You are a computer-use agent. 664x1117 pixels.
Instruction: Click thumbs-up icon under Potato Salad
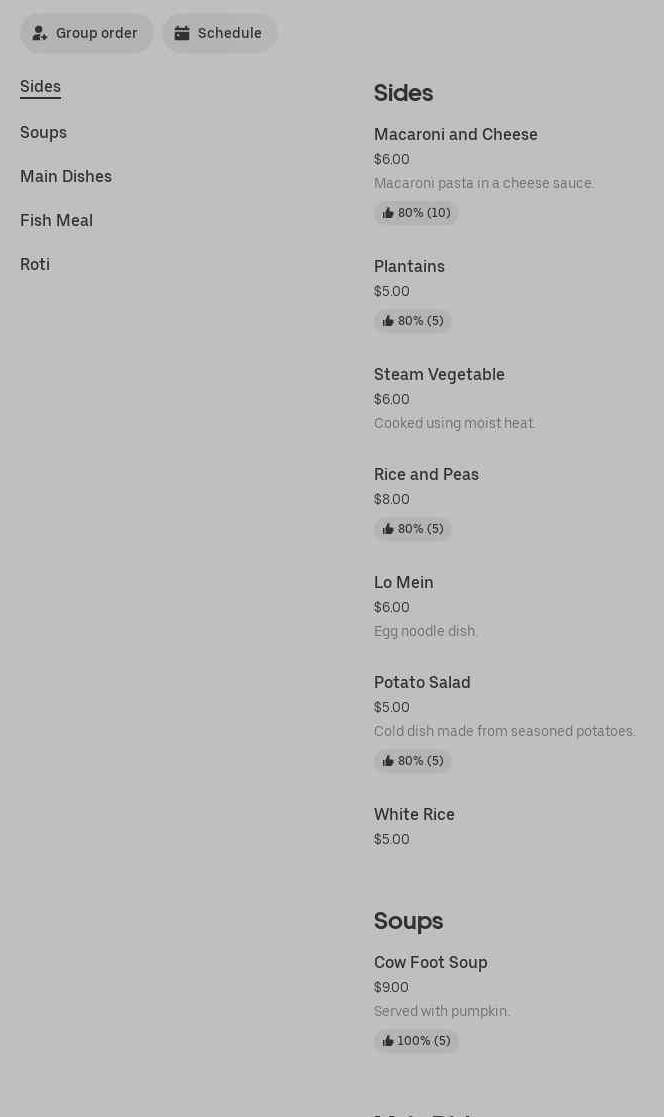pos(388,761)
